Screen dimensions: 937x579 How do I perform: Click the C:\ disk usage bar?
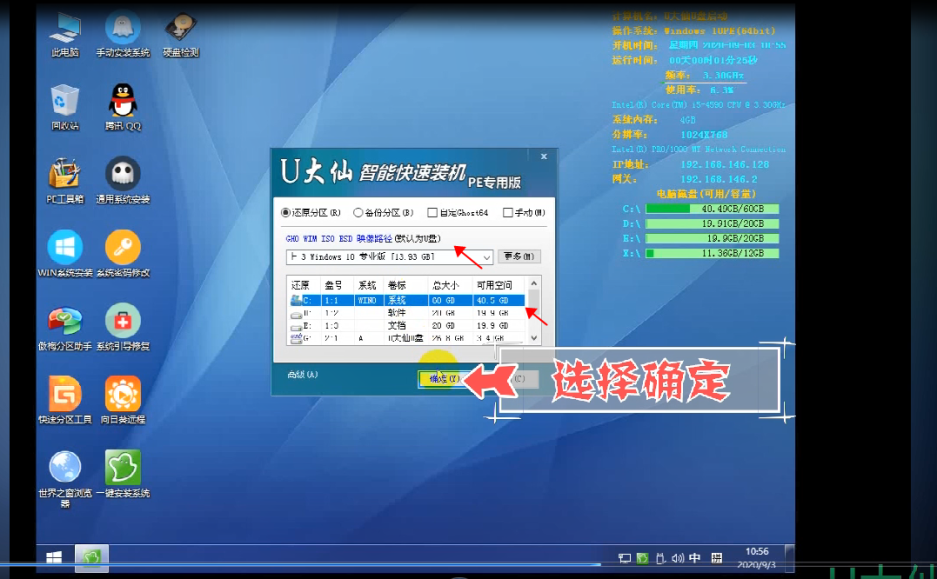pyautogui.click(x=712, y=209)
